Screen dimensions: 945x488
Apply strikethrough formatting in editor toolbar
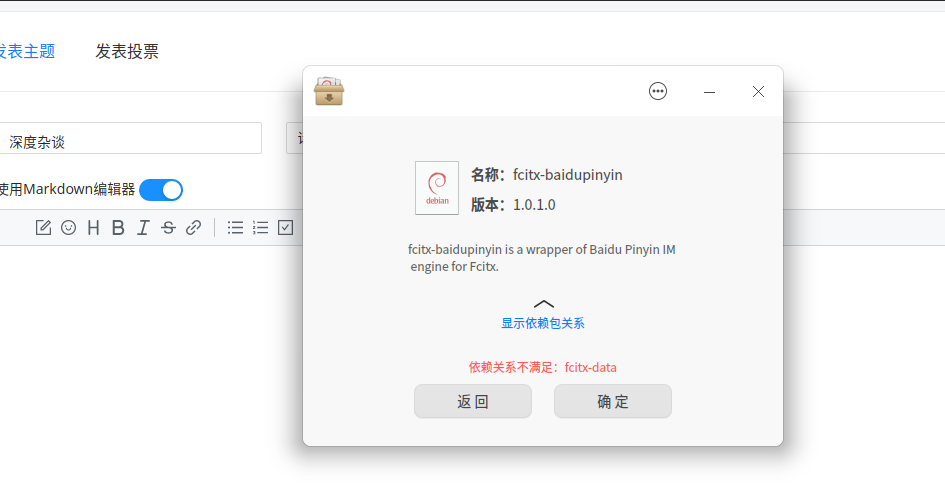click(168, 228)
